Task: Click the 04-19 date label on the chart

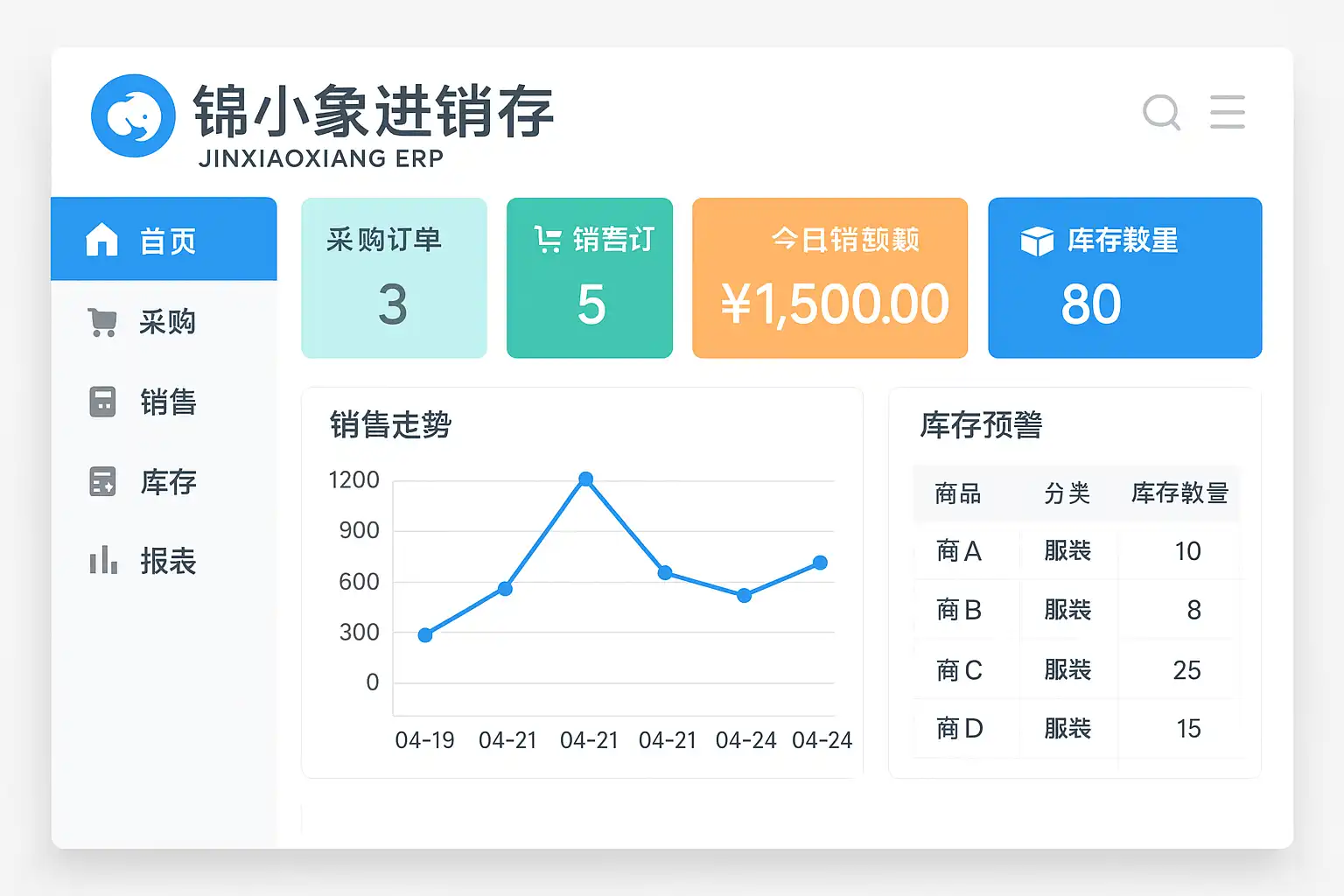Action: click(424, 740)
